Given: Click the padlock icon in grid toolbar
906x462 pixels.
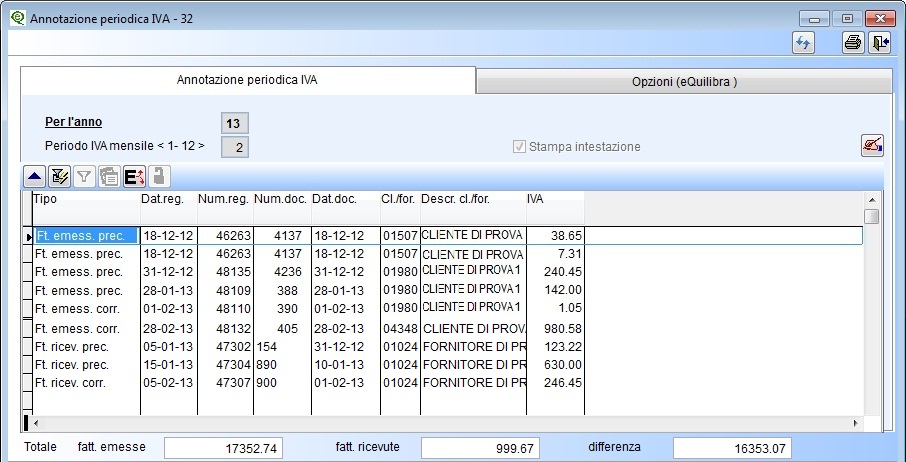Looking at the screenshot, I should coord(159,177).
